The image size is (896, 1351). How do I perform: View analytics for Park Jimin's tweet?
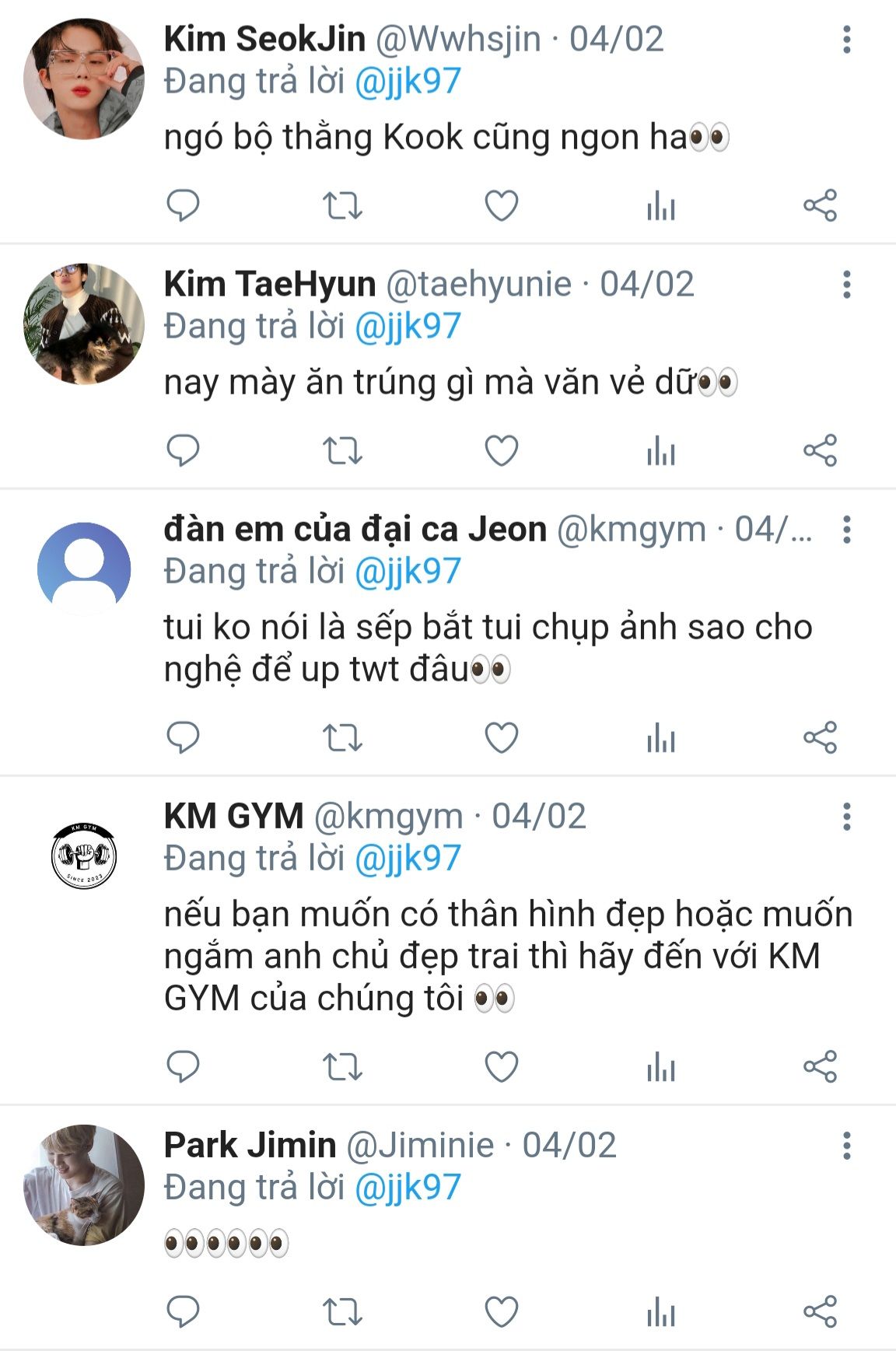click(x=661, y=1312)
